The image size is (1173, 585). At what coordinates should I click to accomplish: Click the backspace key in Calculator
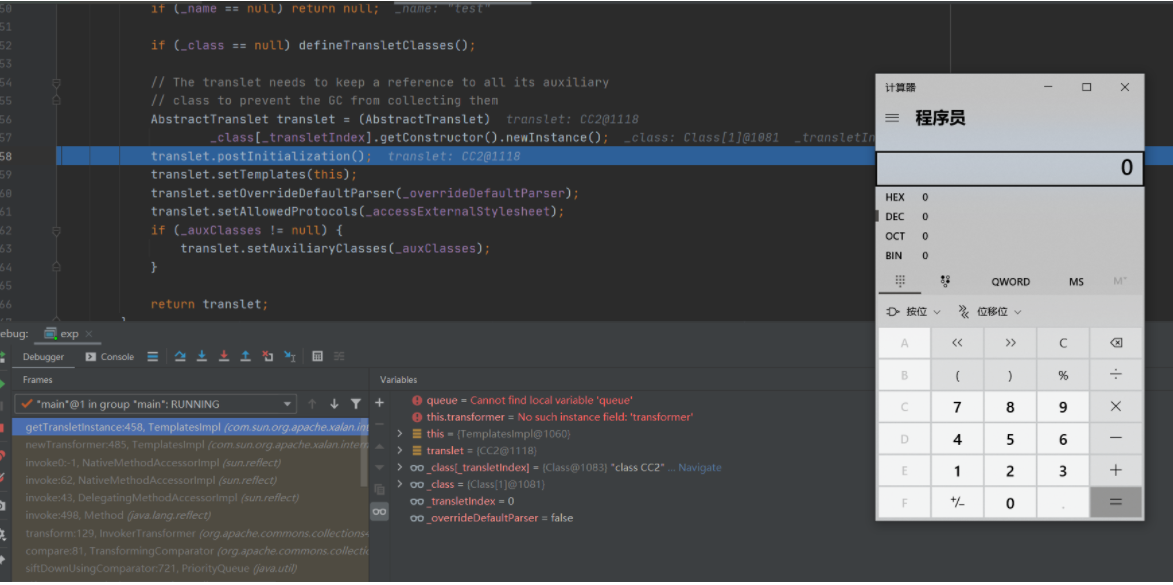tap(1115, 343)
